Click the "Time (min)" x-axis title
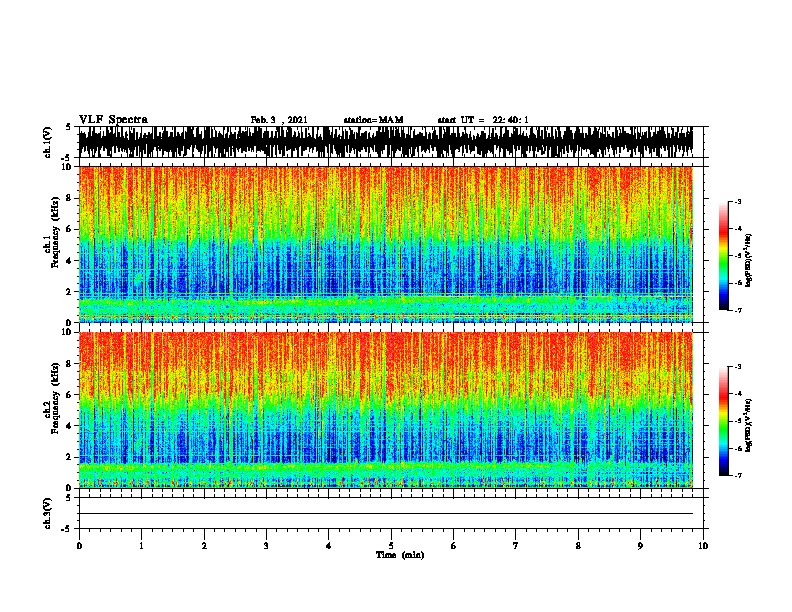792x612 pixels. (400, 555)
